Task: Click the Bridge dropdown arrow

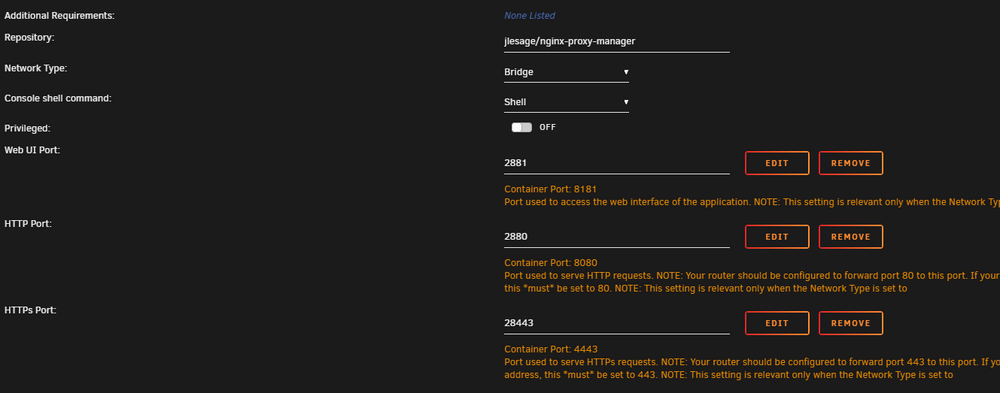Action: (626, 72)
